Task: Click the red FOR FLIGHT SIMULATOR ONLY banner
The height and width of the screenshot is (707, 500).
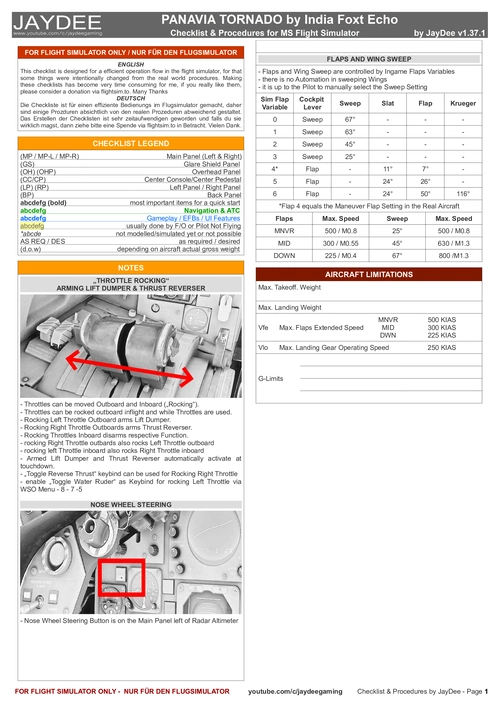Action: point(131,52)
